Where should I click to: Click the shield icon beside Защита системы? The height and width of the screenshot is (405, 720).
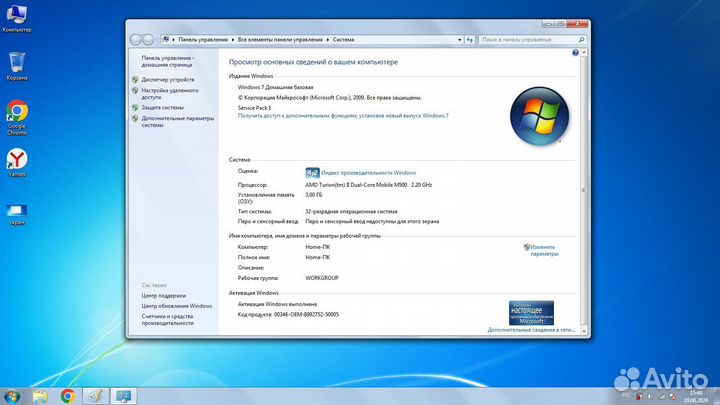[x=135, y=107]
